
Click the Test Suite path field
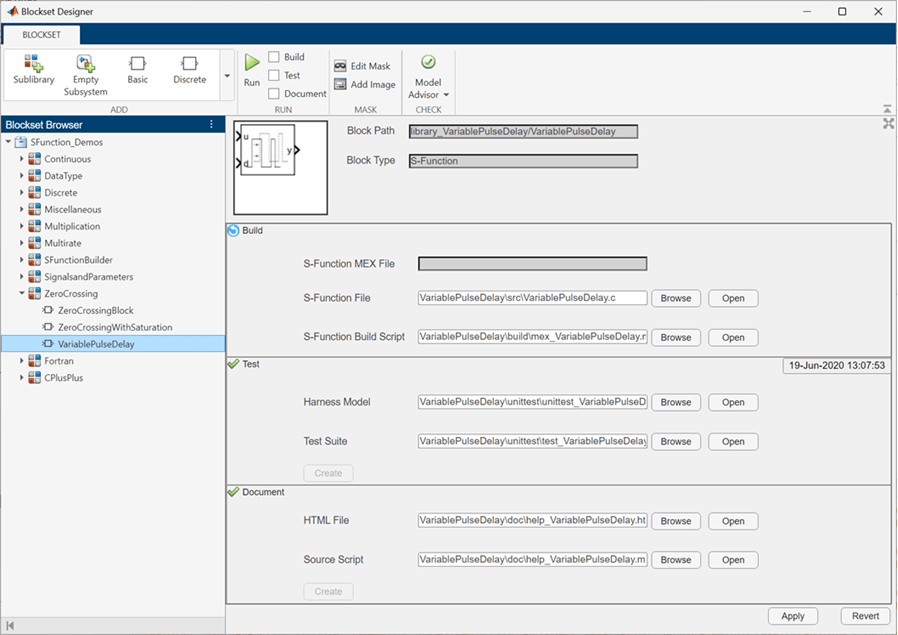[532, 441]
